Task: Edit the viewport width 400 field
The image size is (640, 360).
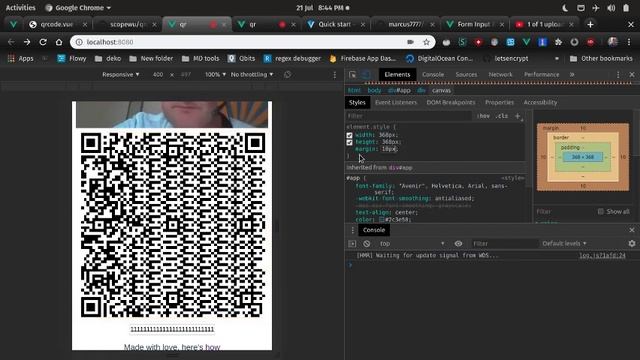Action: coord(158,75)
